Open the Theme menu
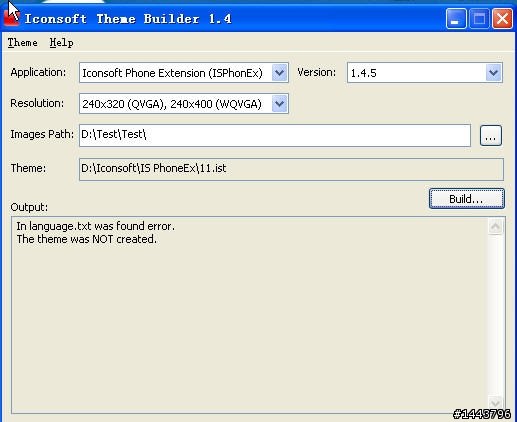 click(x=22, y=43)
